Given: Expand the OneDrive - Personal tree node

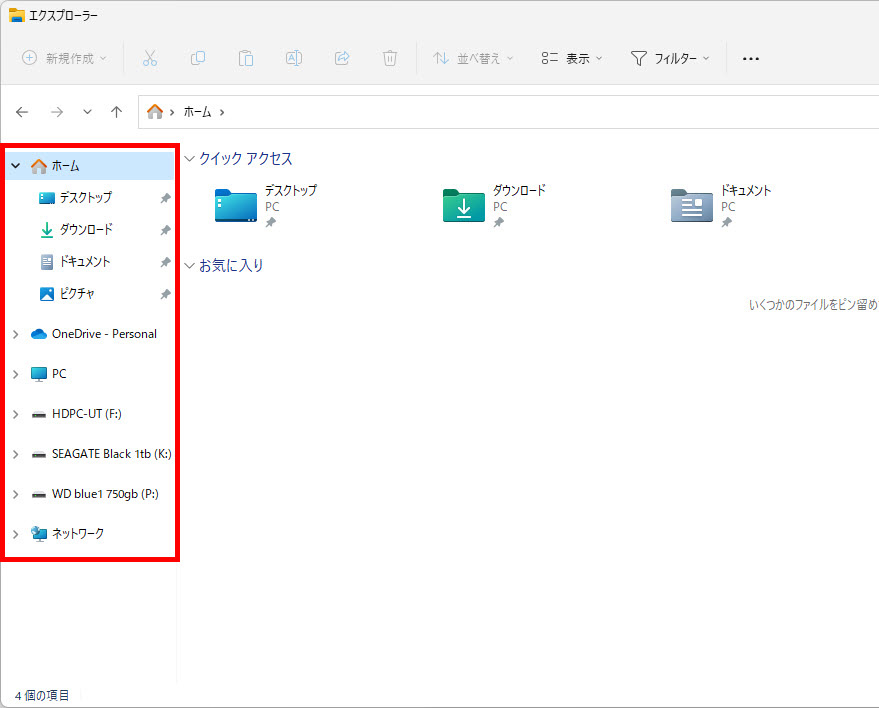Looking at the screenshot, I should (x=15, y=334).
